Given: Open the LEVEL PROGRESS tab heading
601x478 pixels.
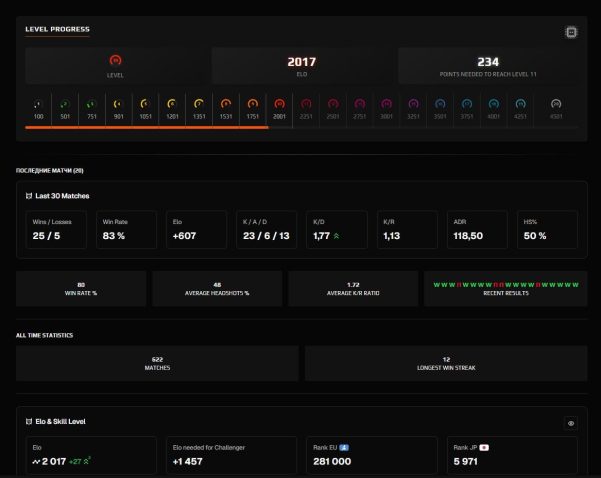Looking at the screenshot, I should (57, 28).
